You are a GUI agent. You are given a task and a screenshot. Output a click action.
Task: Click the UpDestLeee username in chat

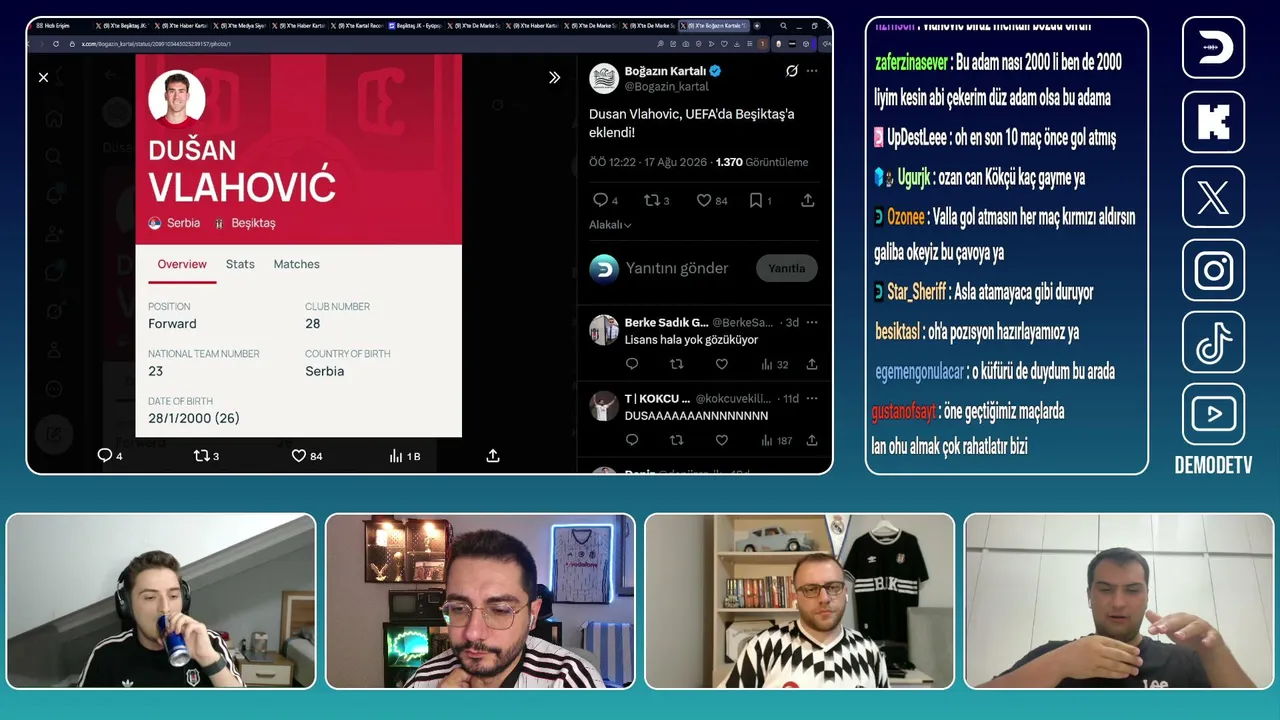click(916, 138)
